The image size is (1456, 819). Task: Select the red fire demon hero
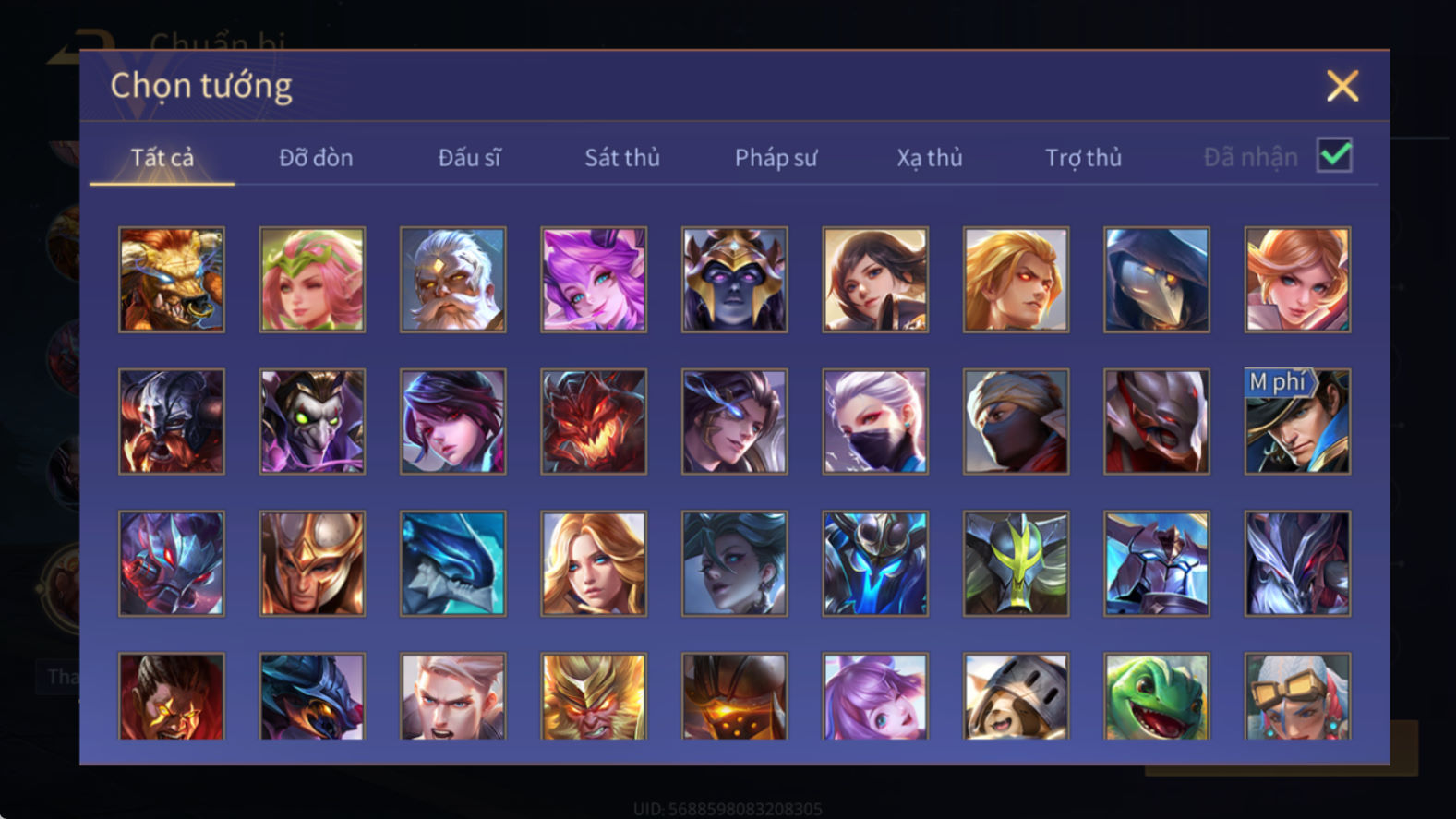point(594,422)
